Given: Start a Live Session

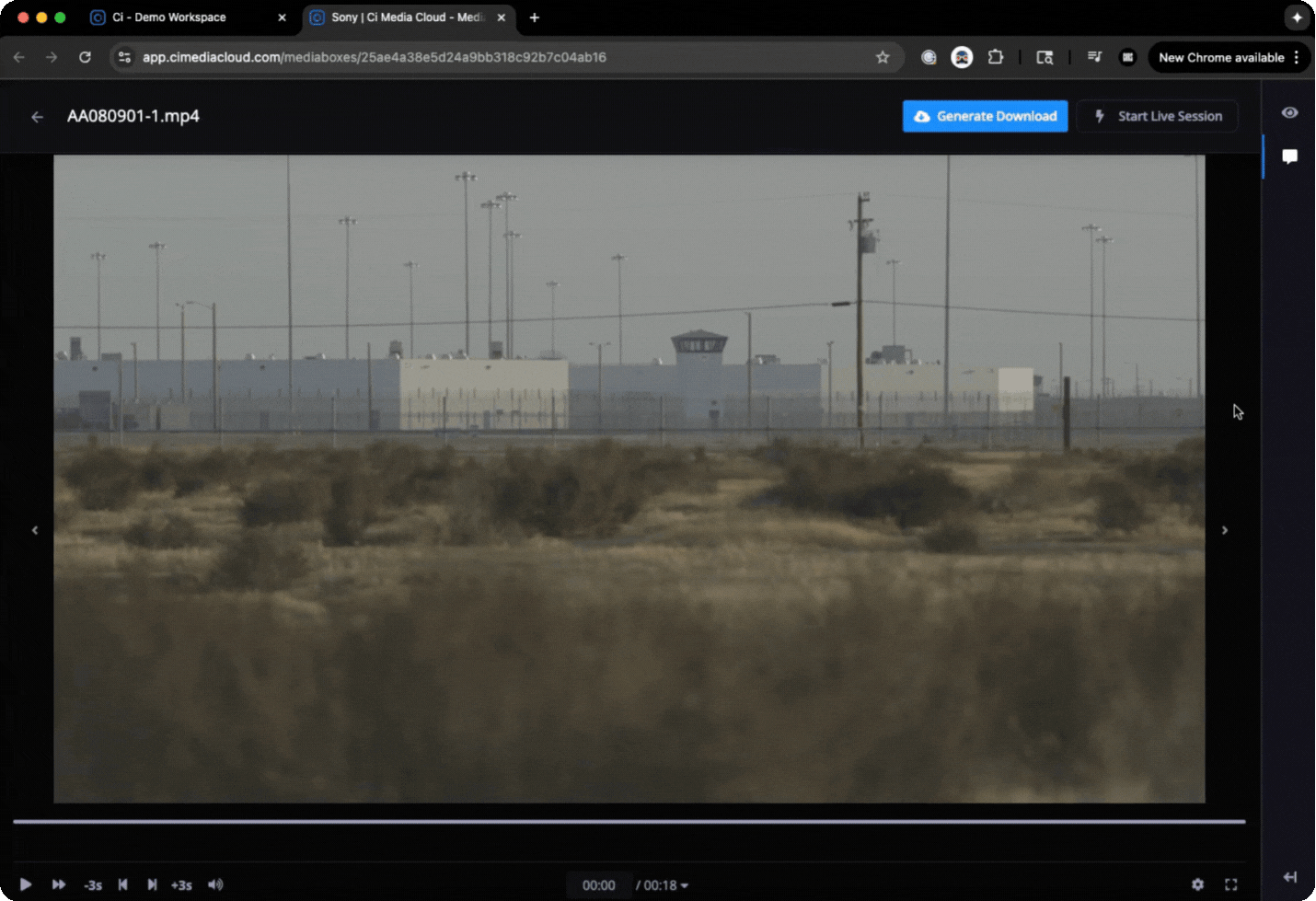Looking at the screenshot, I should coord(1158,116).
